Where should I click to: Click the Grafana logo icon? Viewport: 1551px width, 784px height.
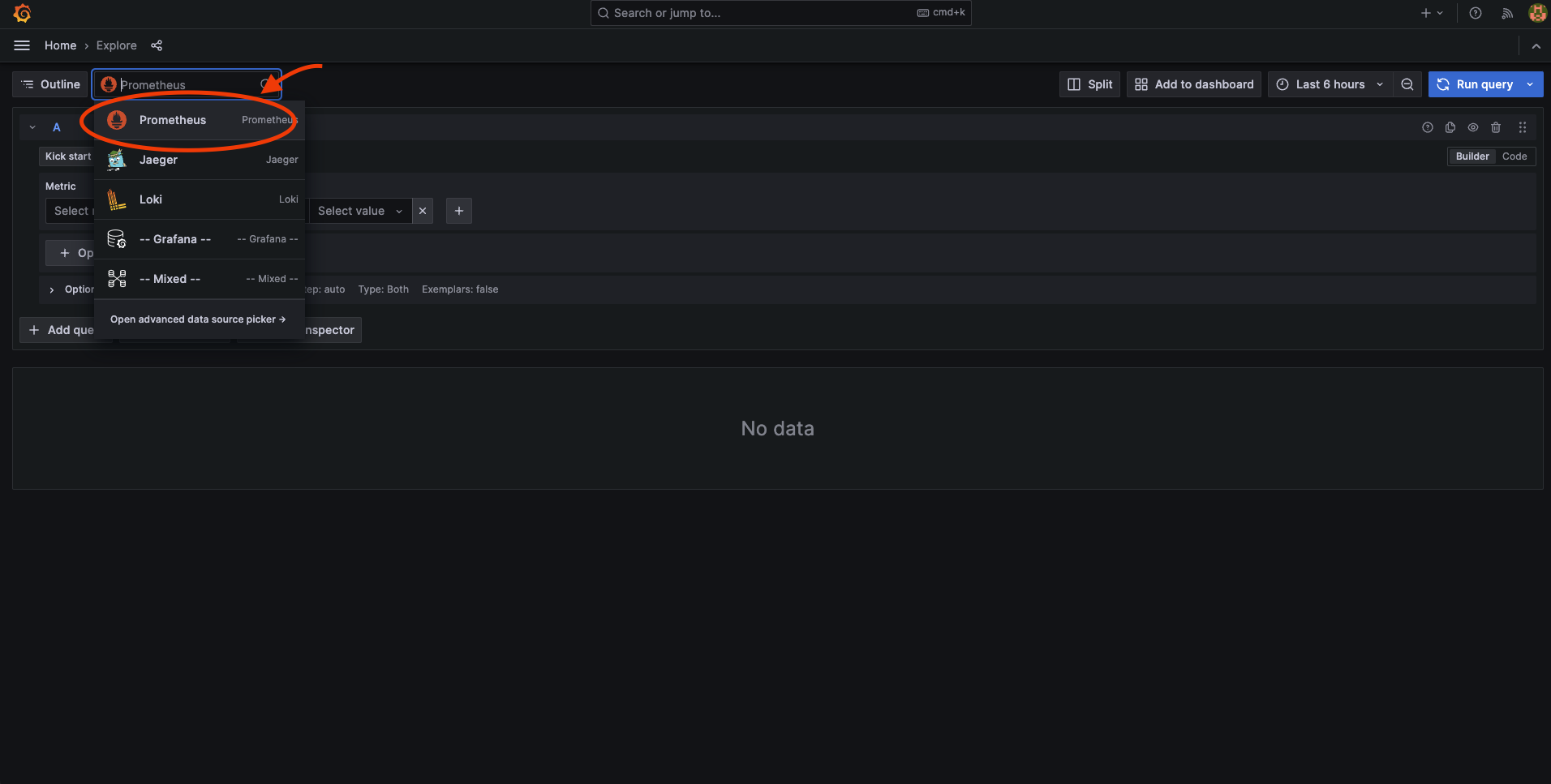(22, 13)
